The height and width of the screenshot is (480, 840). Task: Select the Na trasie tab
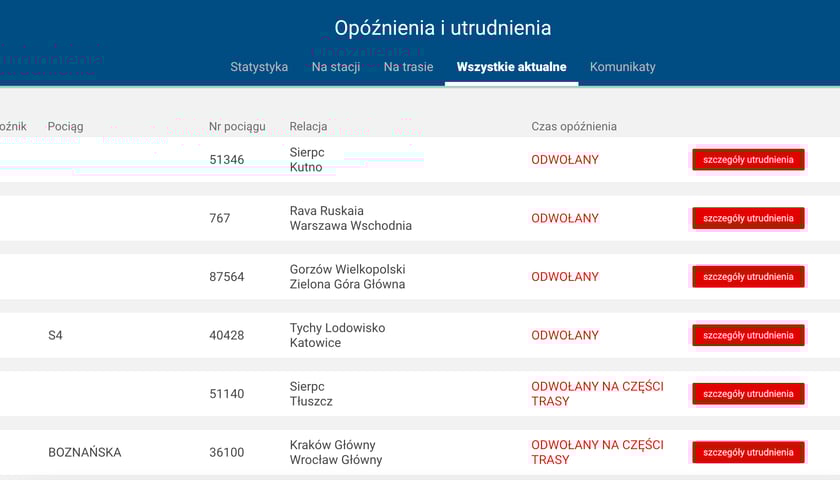point(408,67)
